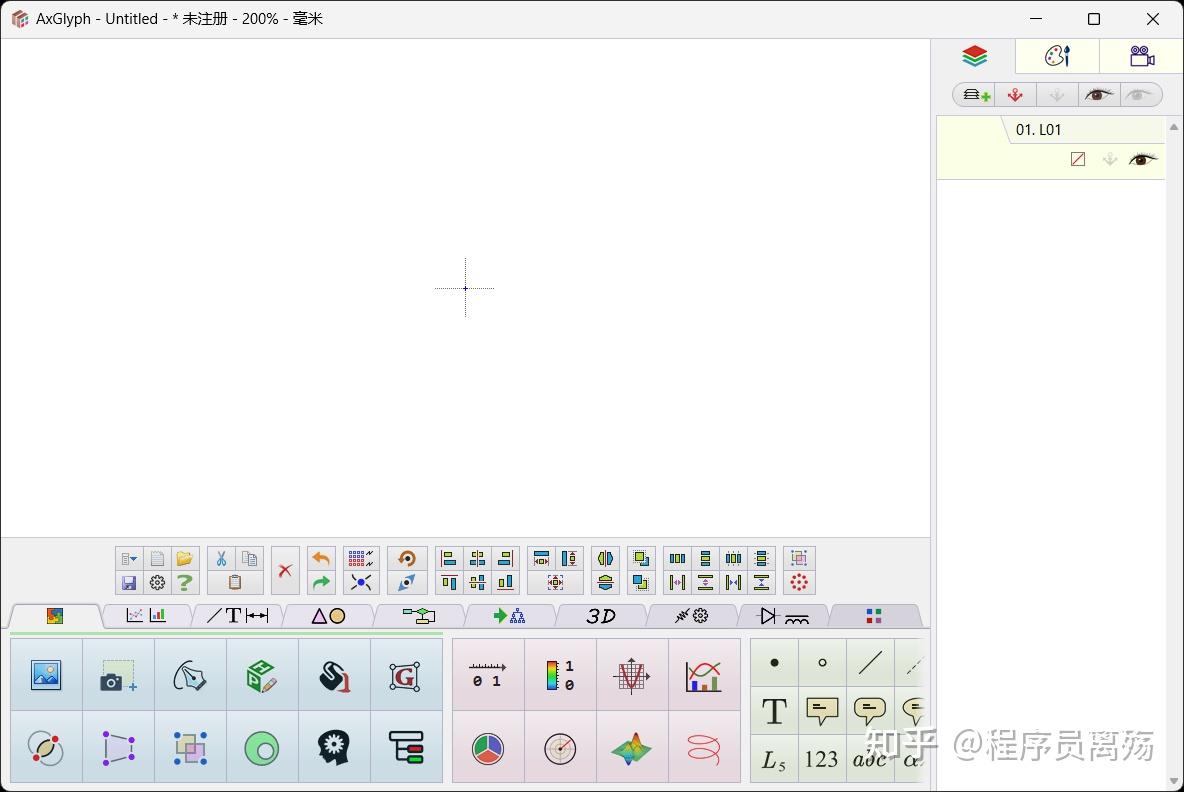Open the save button dropdown arrow
The width and height of the screenshot is (1184, 792).
[137, 558]
